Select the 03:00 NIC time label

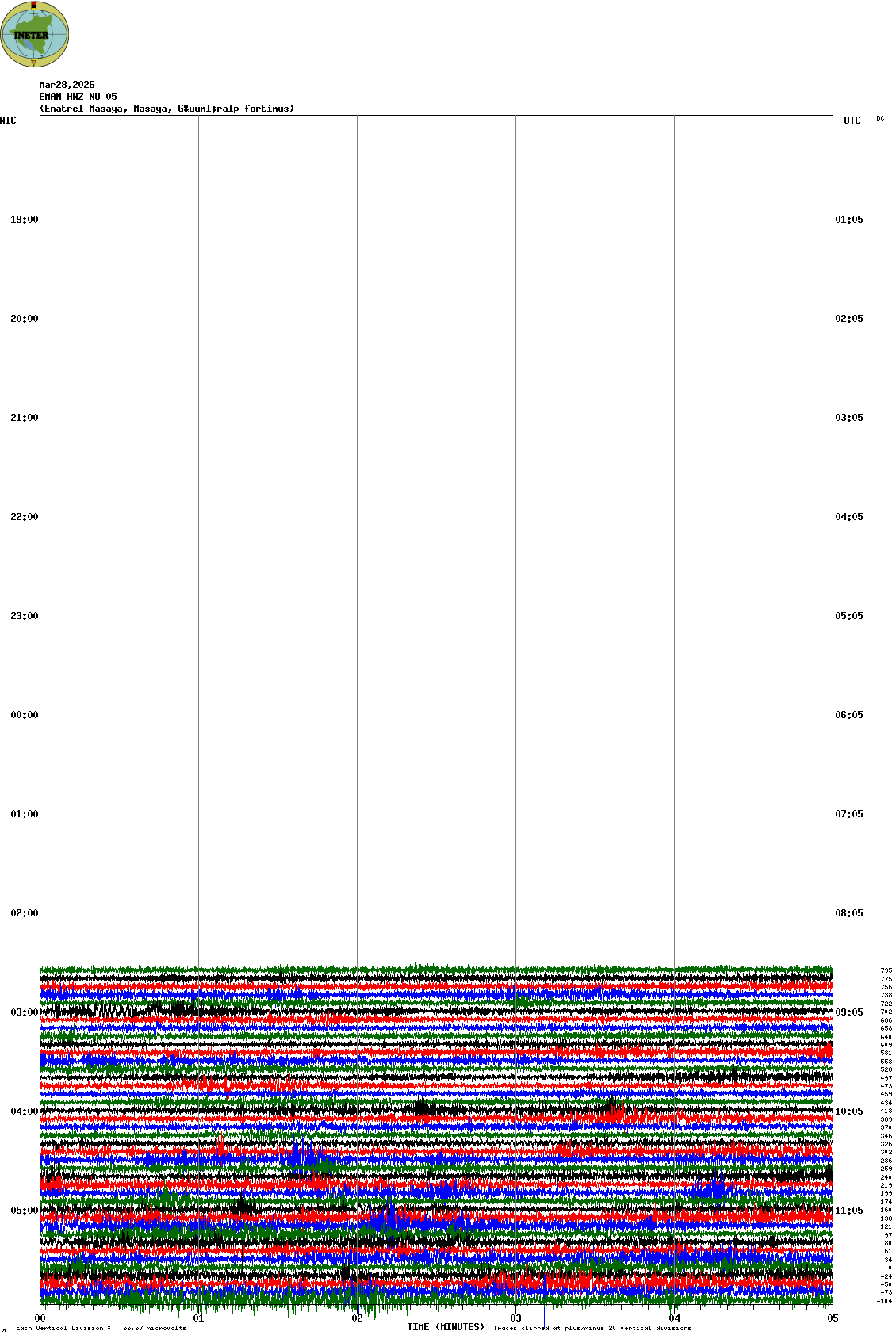(x=24, y=1012)
